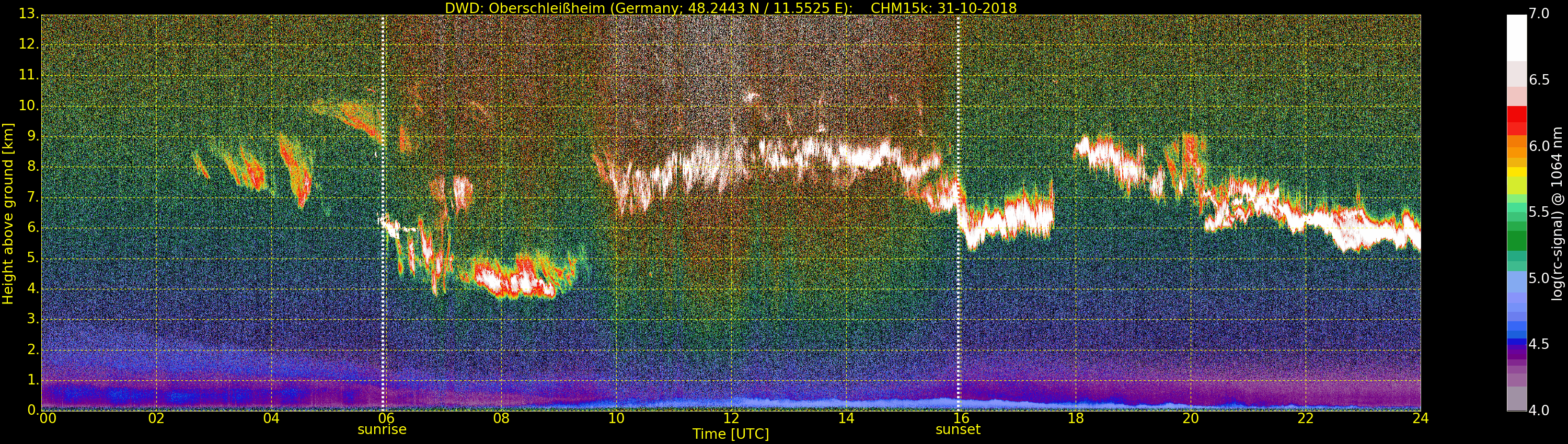This screenshot has height=444, width=1568.
Task: Click the dotted white sunrise marker line
Action: pyautogui.click(x=383, y=213)
